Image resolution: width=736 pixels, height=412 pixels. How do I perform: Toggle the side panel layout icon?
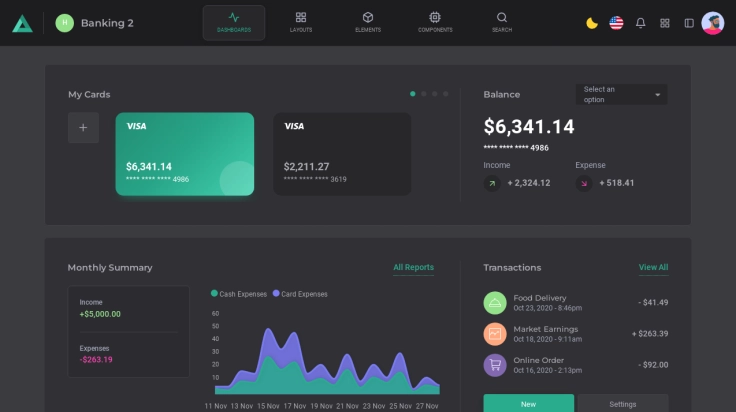point(689,23)
